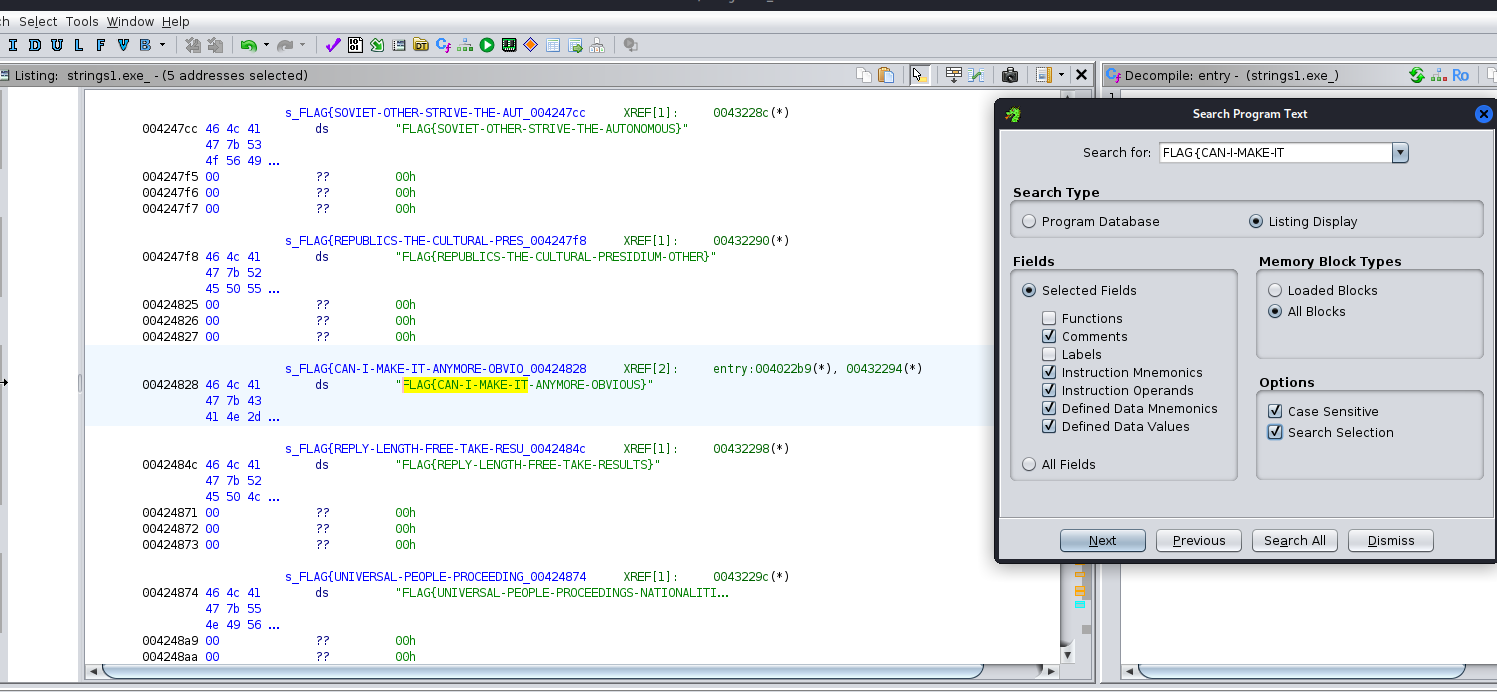Screen dimensions: 1497x692
Task: Toggle the Instruction Operands checkbox
Action: tap(1049, 390)
